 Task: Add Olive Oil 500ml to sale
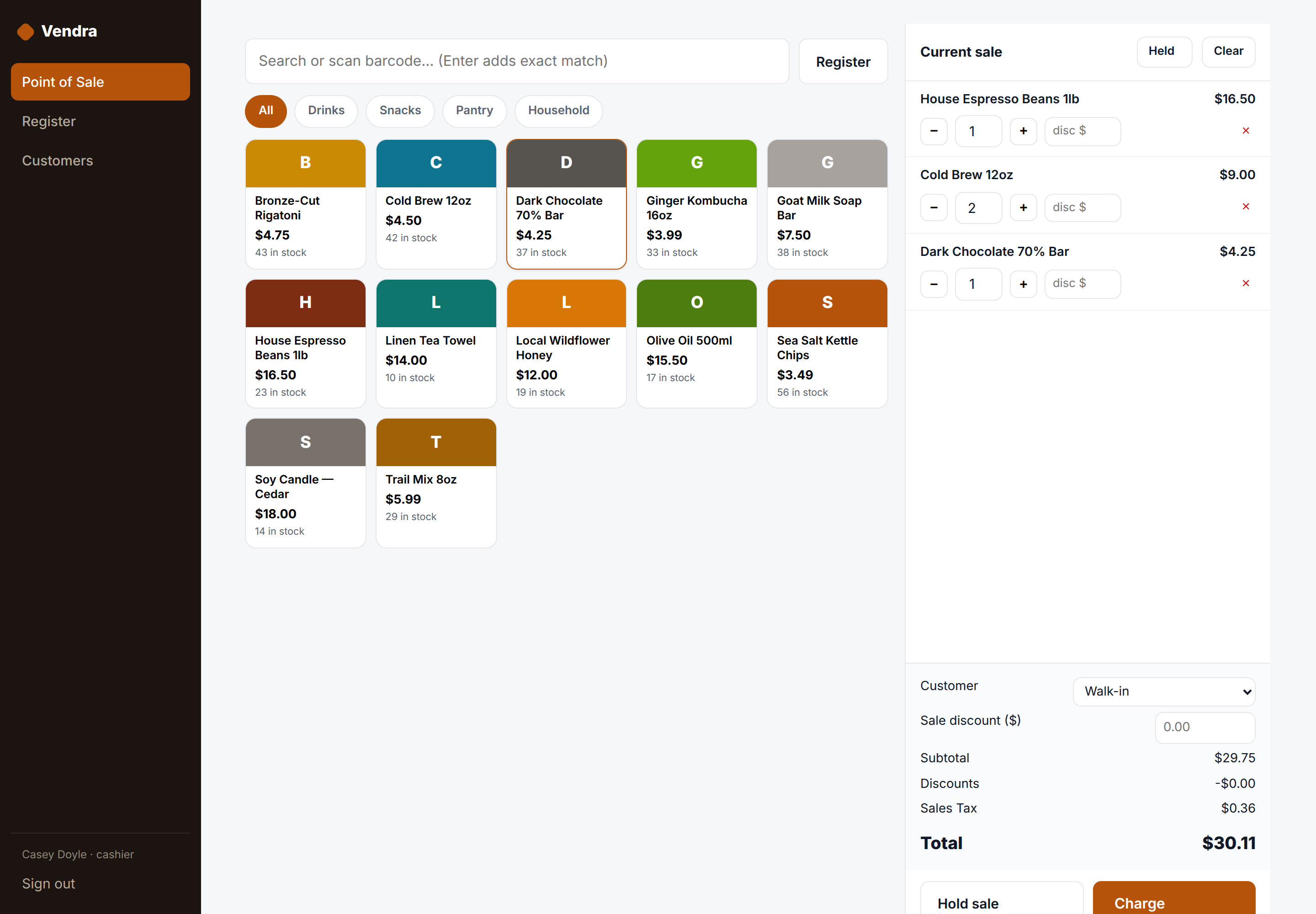(696, 344)
